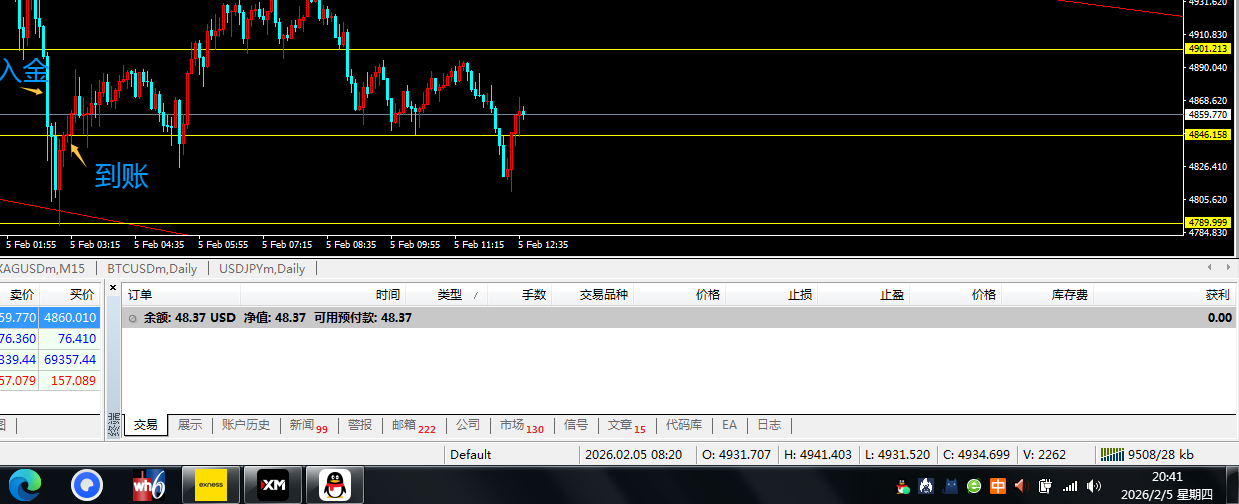Open the 新闻 tab in the terminal
This screenshot has width=1239, height=504.
click(307, 425)
